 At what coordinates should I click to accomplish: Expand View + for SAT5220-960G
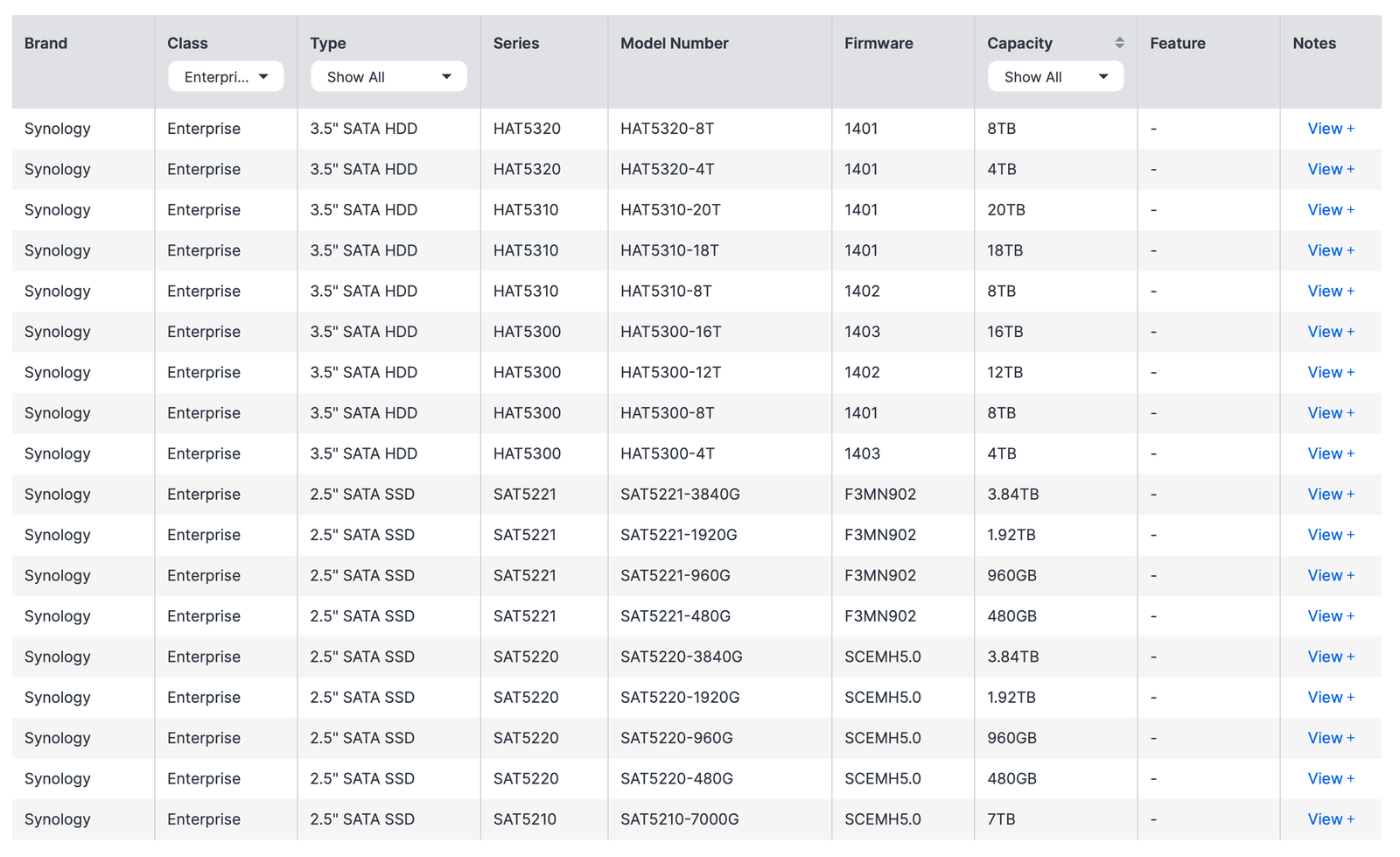click(1331, 738)
